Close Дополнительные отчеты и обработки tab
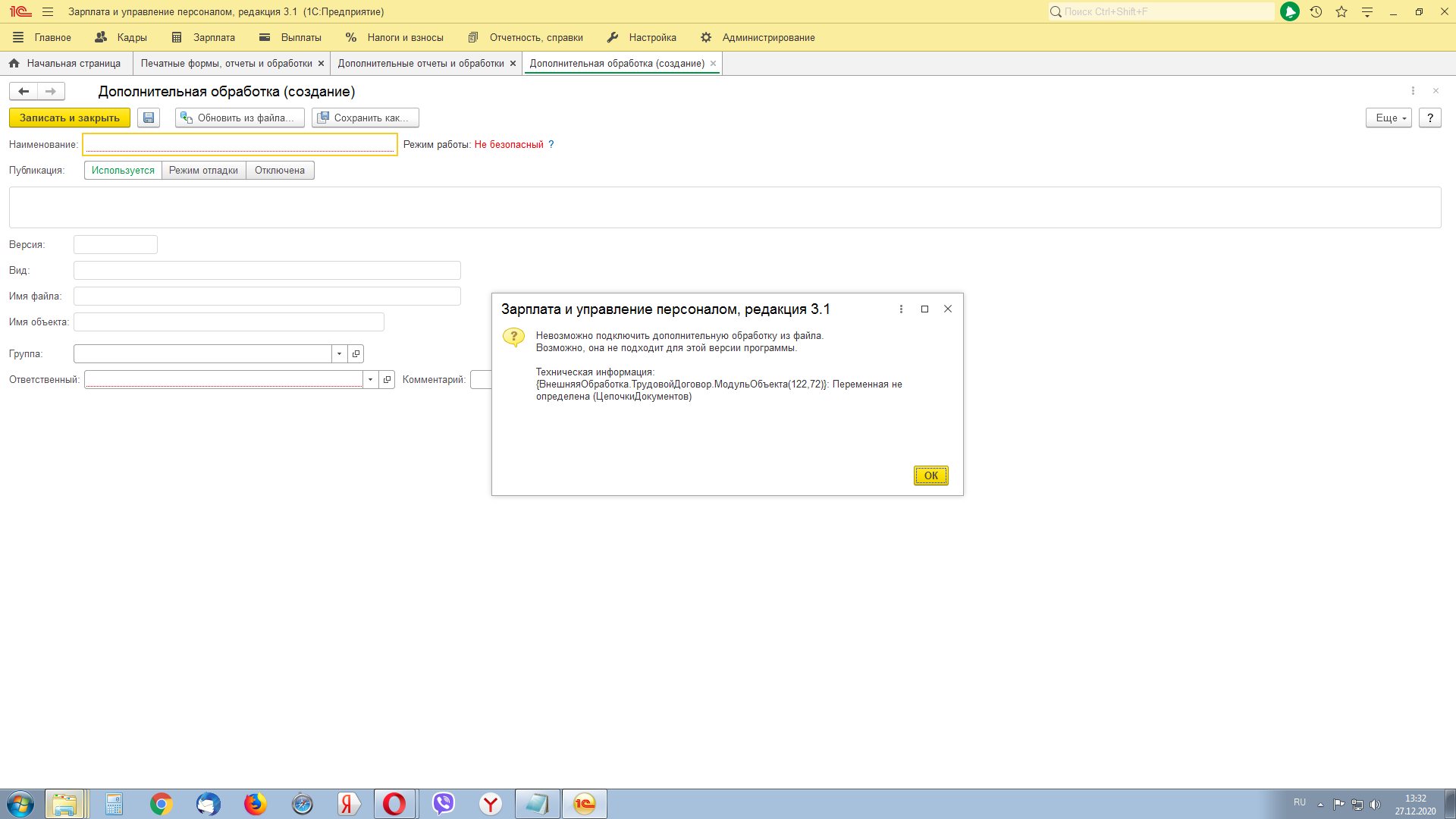Viewport: 1456px width, 819px height. [x=513, y=64]
